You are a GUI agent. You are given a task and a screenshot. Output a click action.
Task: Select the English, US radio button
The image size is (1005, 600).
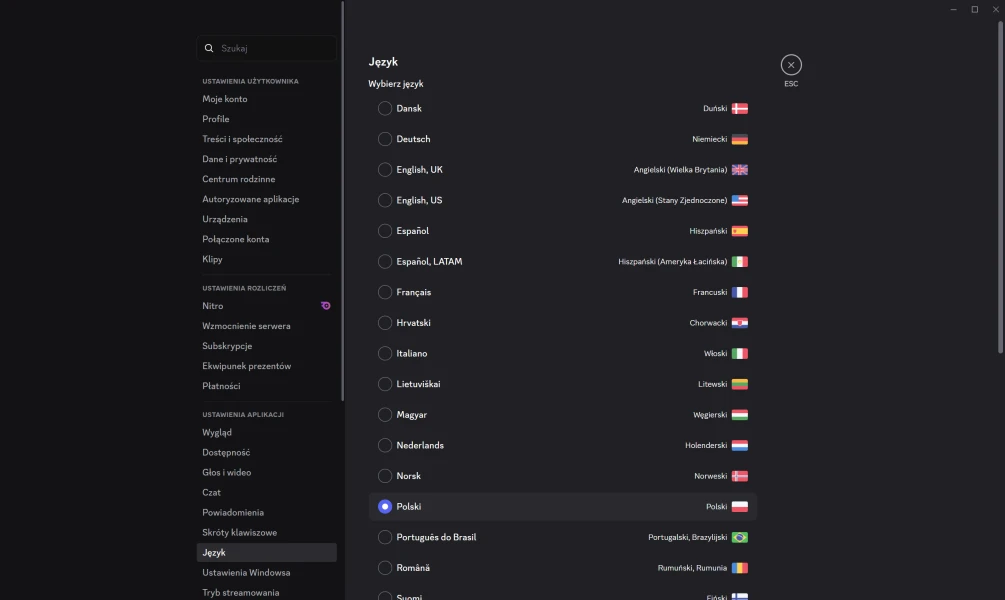(x=385, y=200)
